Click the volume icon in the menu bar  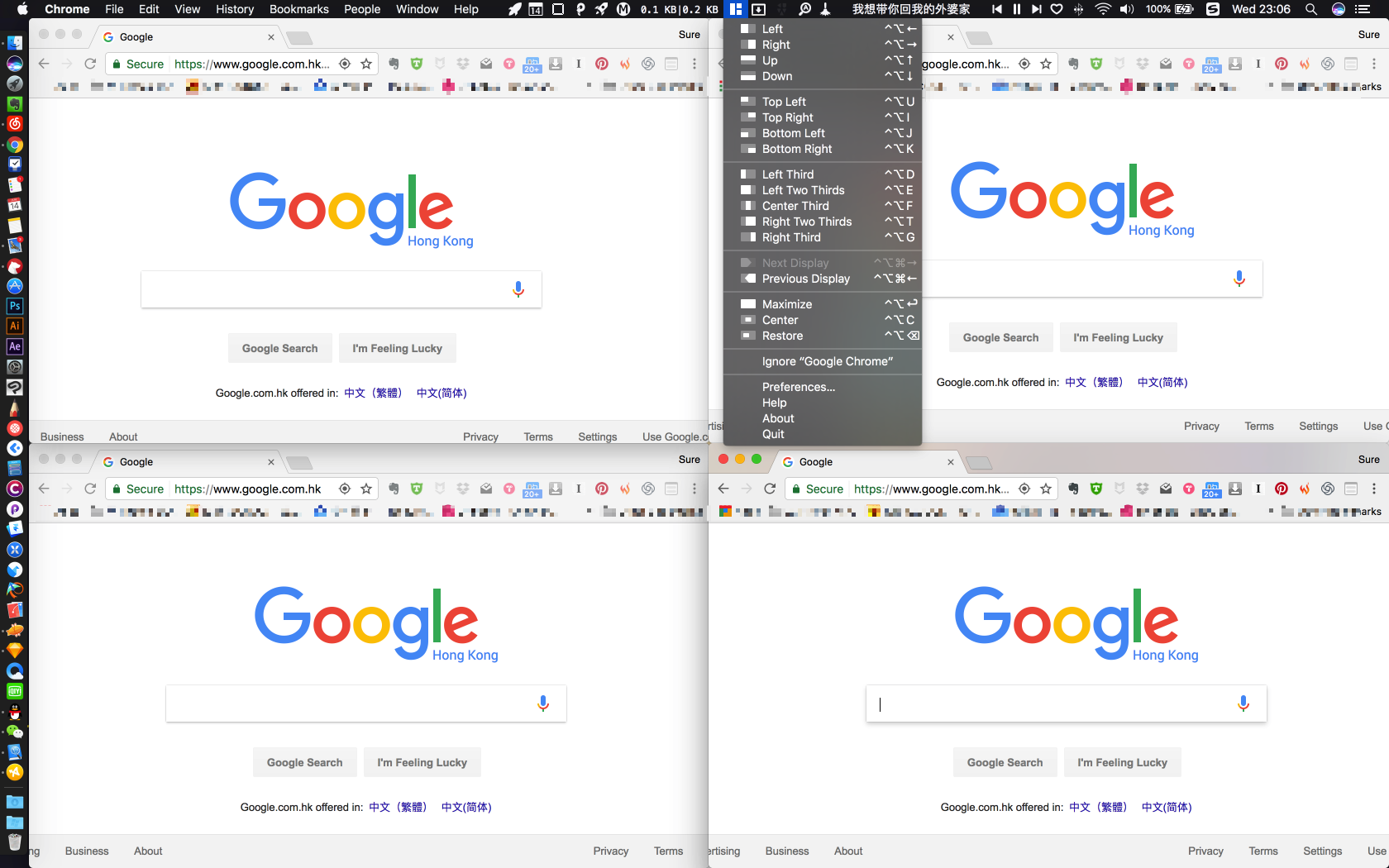point(1127,9)
